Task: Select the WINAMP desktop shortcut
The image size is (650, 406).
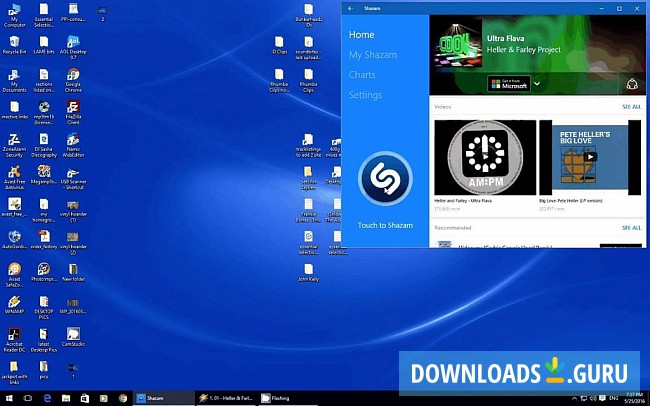Action: pyautogui.click(x=15, y=305)
